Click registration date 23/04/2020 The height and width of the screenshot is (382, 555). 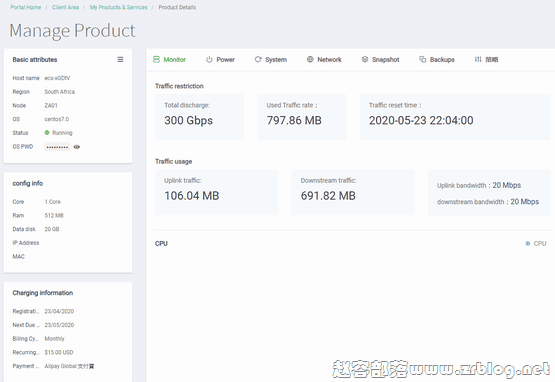(59, 312)
